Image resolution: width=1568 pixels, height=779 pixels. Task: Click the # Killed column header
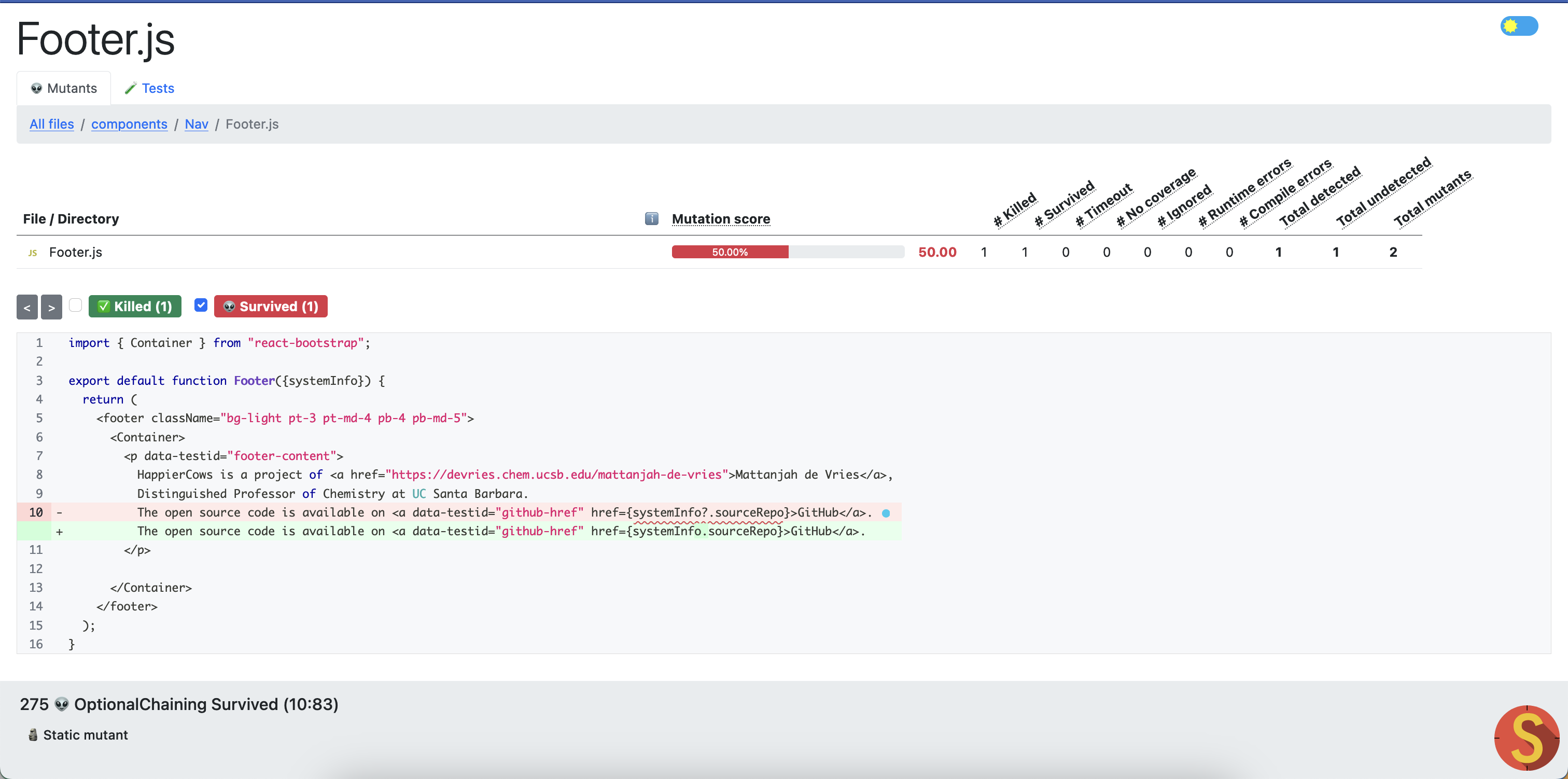tap(1015, 210)
